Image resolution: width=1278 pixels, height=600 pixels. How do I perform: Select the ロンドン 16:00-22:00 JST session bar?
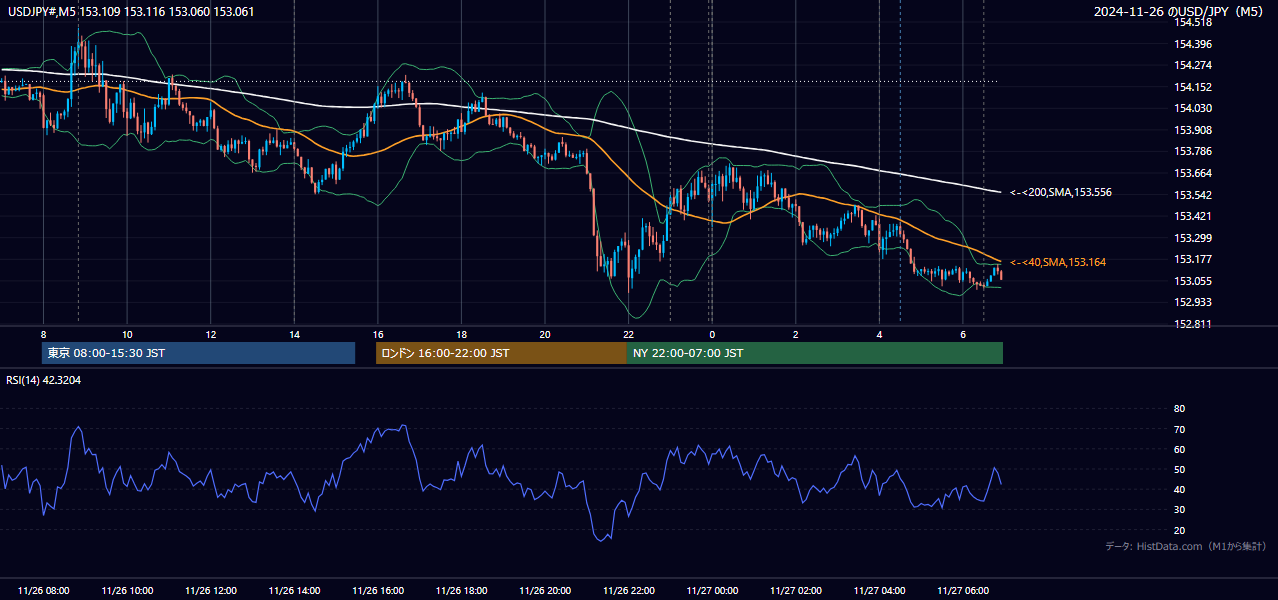pos(501,353)
